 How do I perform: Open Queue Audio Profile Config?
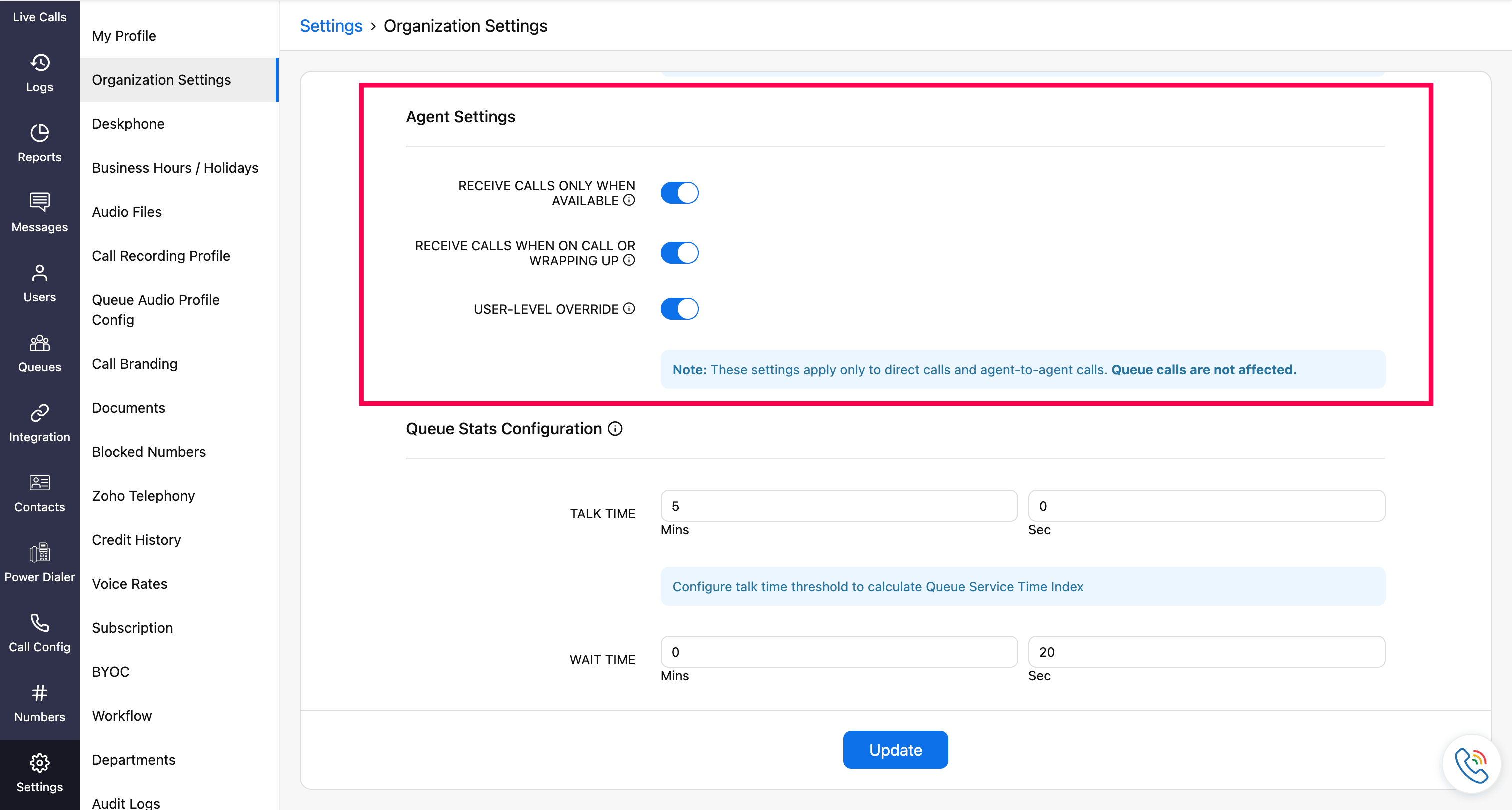156,310
